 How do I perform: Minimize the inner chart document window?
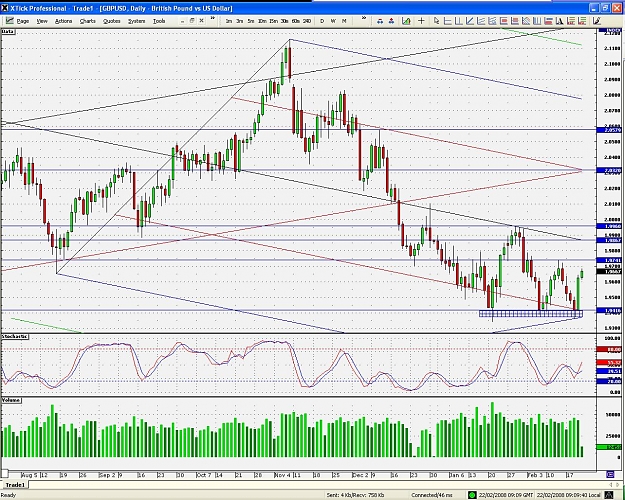coord(183,21)
